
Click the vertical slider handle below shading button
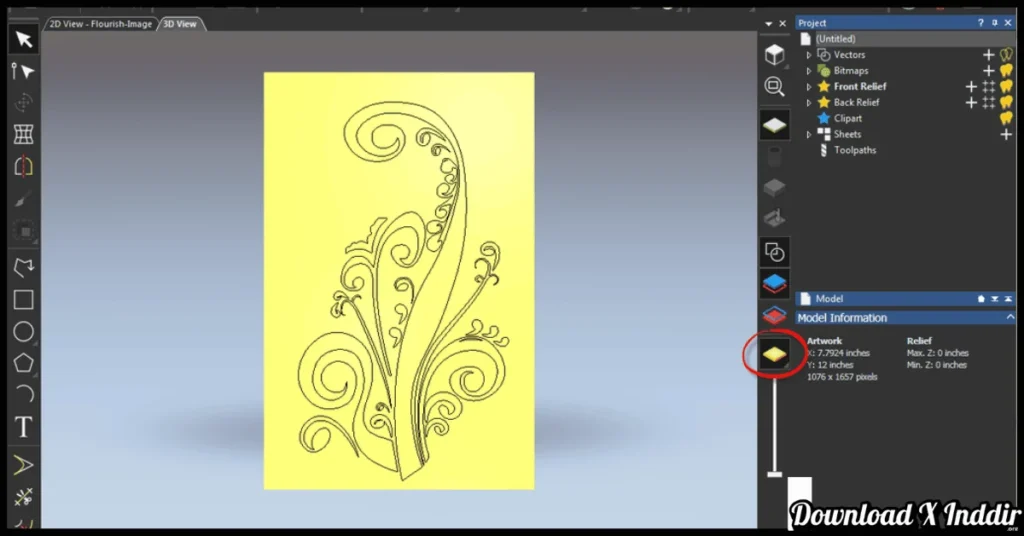pyautogui.click(x=774, y=473)
